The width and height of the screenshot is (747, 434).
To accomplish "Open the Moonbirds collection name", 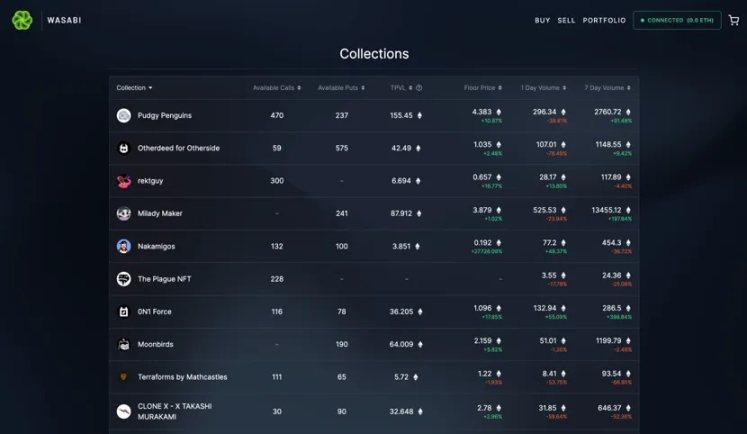I will pyautogui.click(x=155, y=344).
